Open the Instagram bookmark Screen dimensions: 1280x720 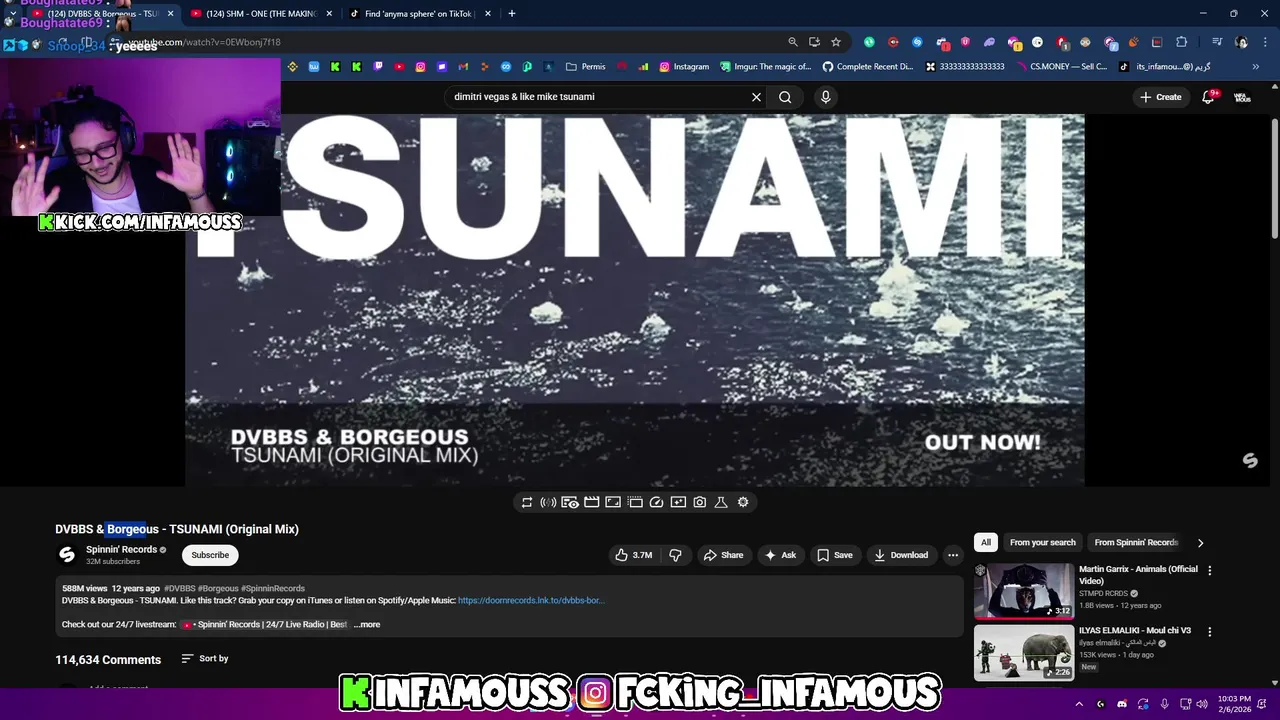coord(684,67)
